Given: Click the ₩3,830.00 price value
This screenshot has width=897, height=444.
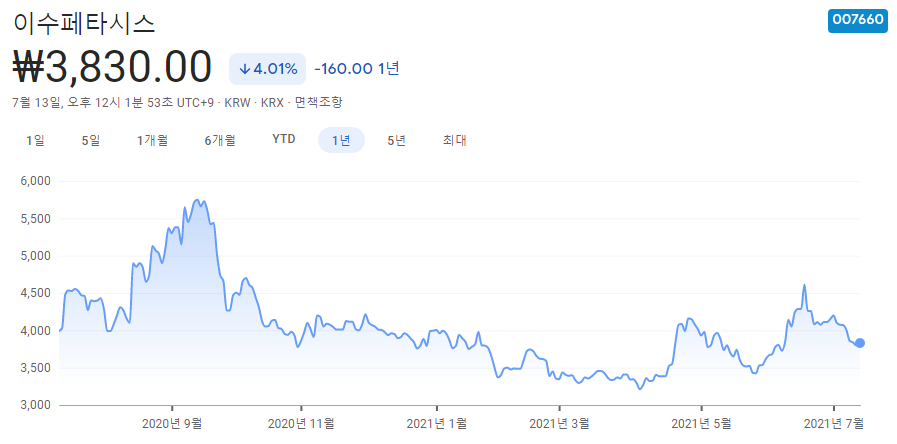Looking at the screenshot, I should click(112, 69).
